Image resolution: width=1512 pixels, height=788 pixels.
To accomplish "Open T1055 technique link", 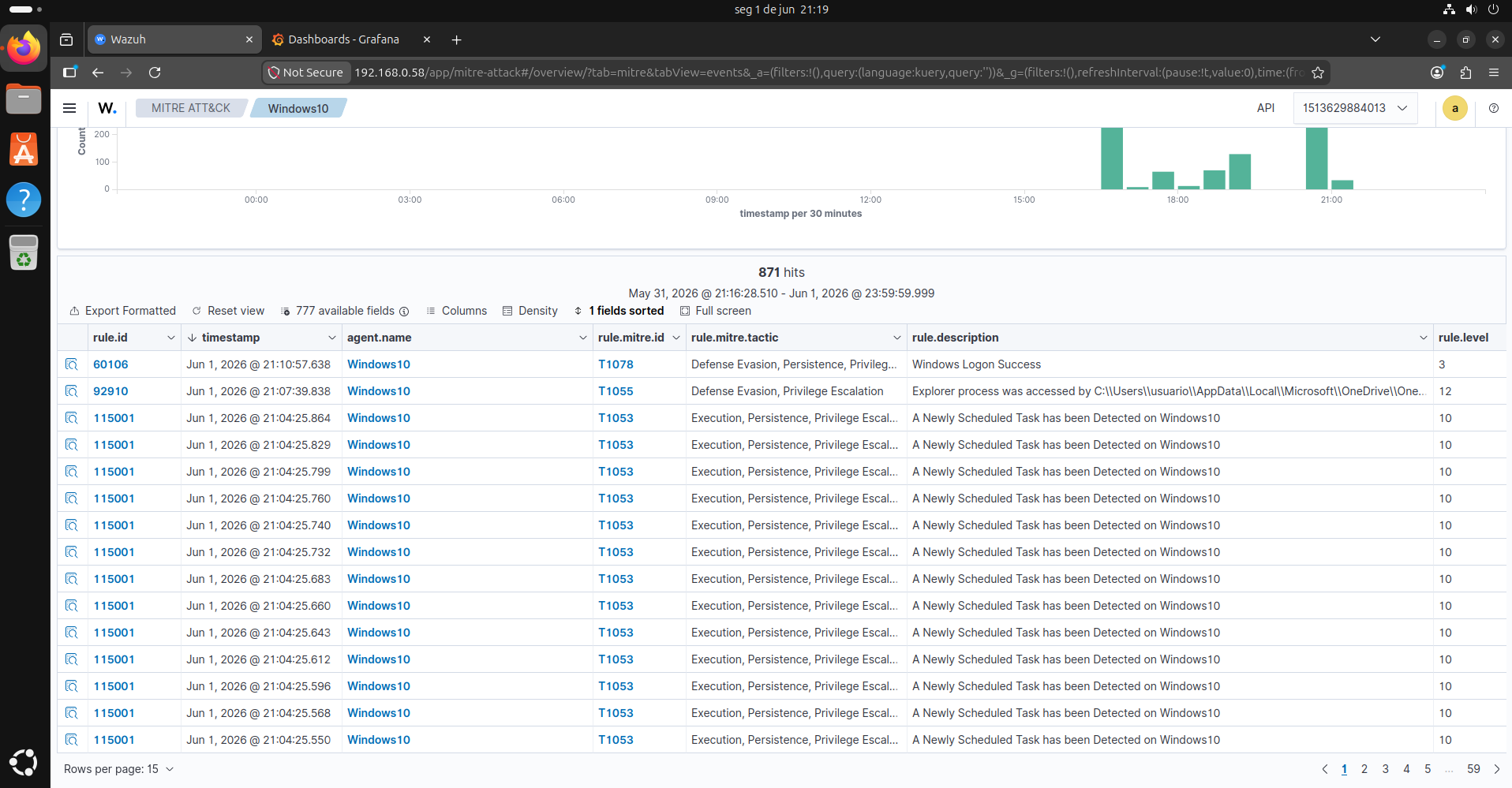I will [616, 391].
